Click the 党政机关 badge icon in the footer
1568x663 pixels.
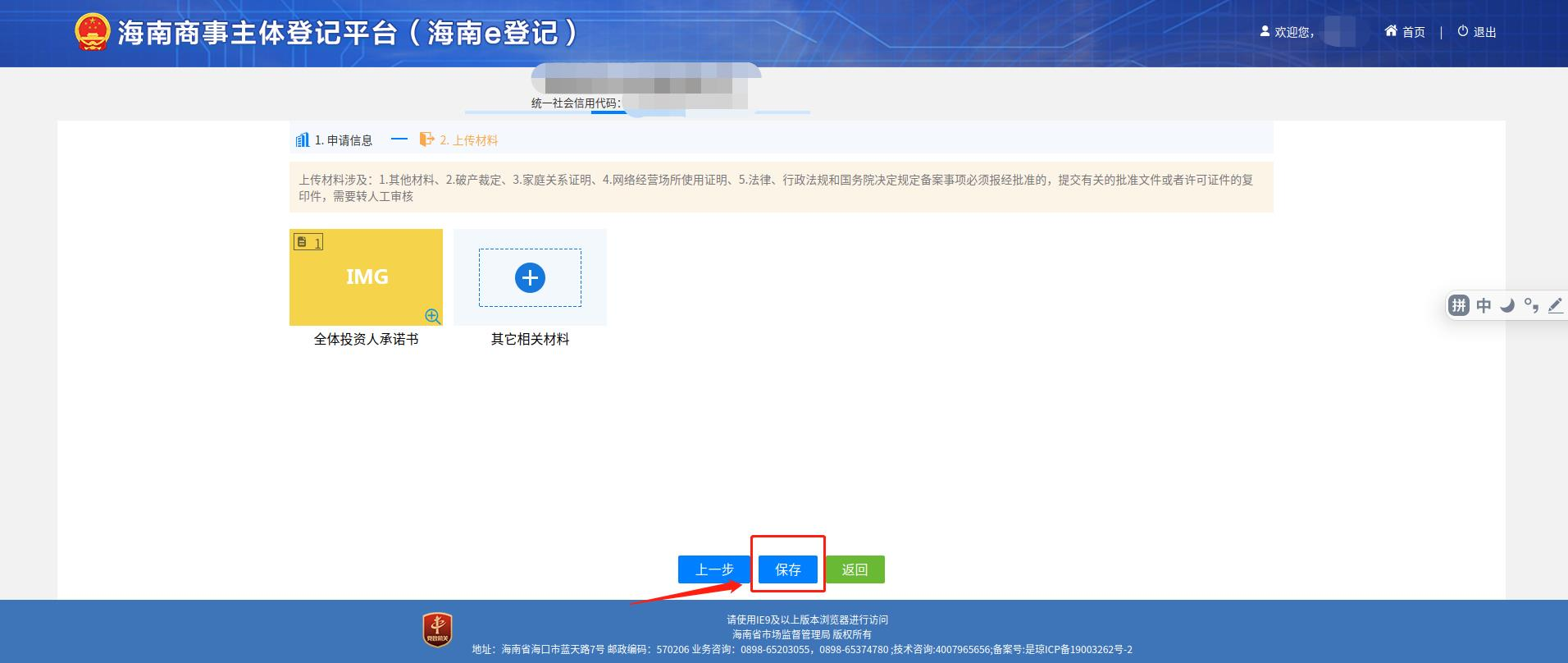coord(438,630)
